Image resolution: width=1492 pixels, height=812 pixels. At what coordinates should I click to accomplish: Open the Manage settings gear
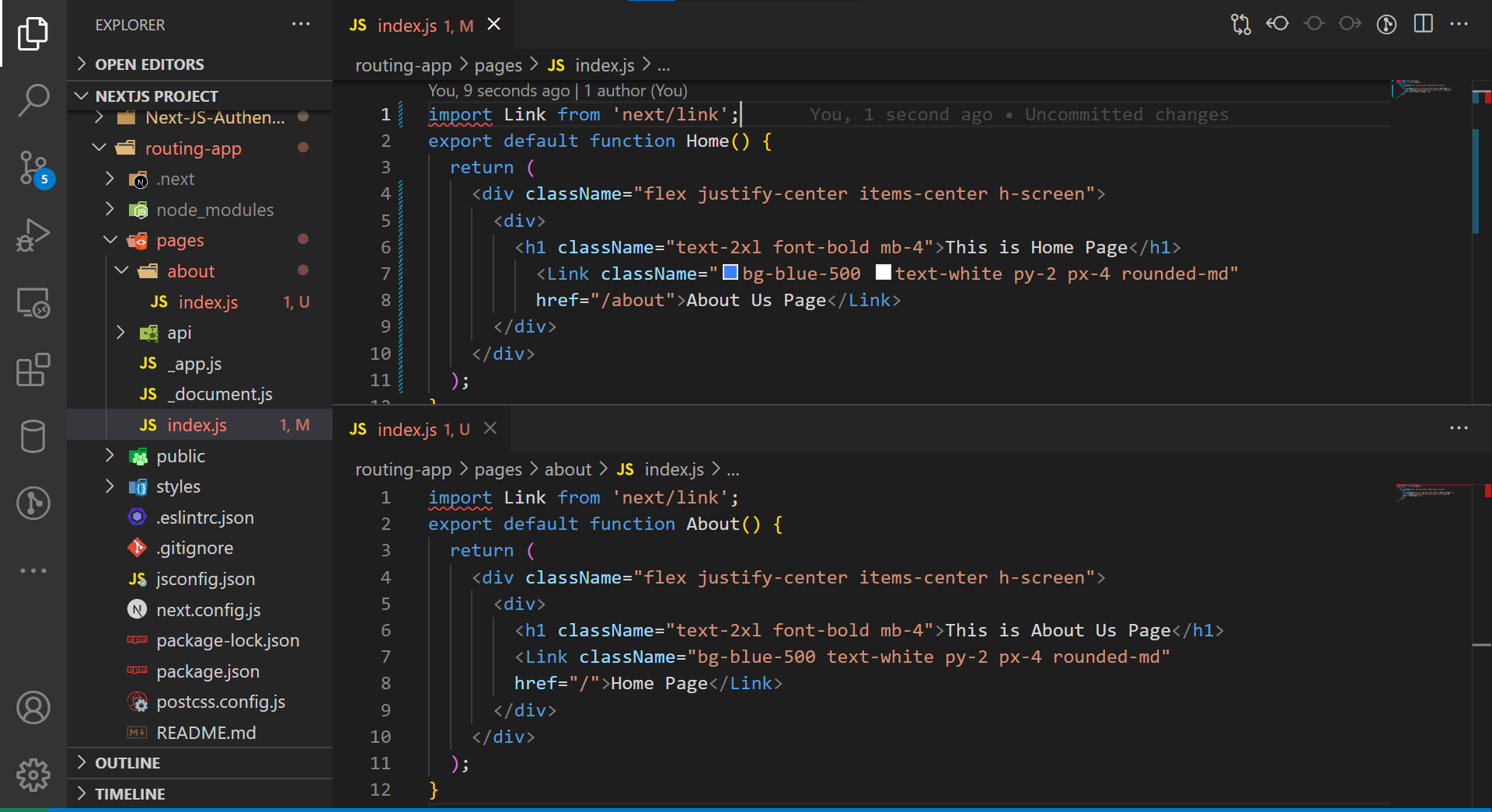click(x=33, y=775)
